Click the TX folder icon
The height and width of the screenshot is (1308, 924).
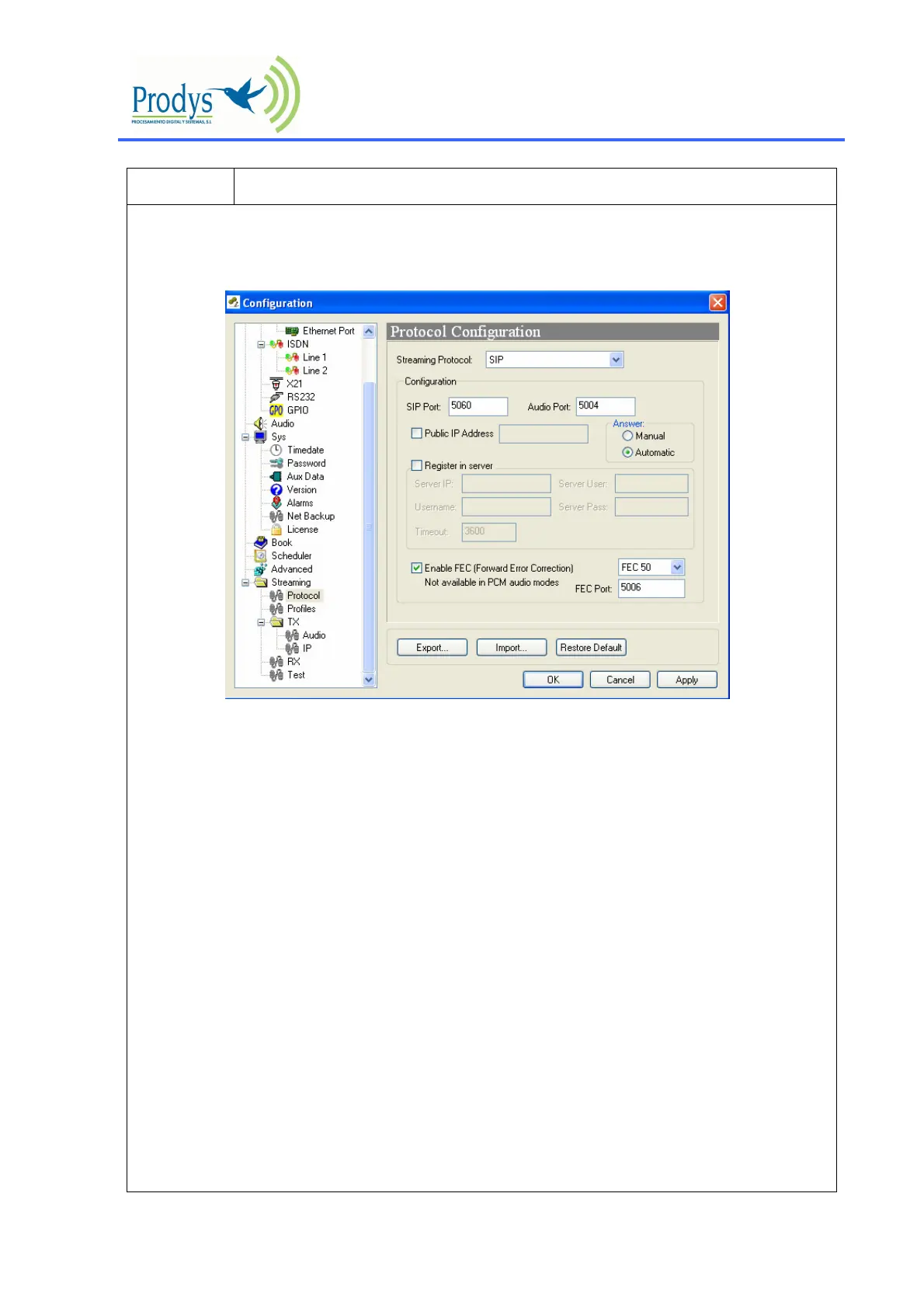pos(276,622)
